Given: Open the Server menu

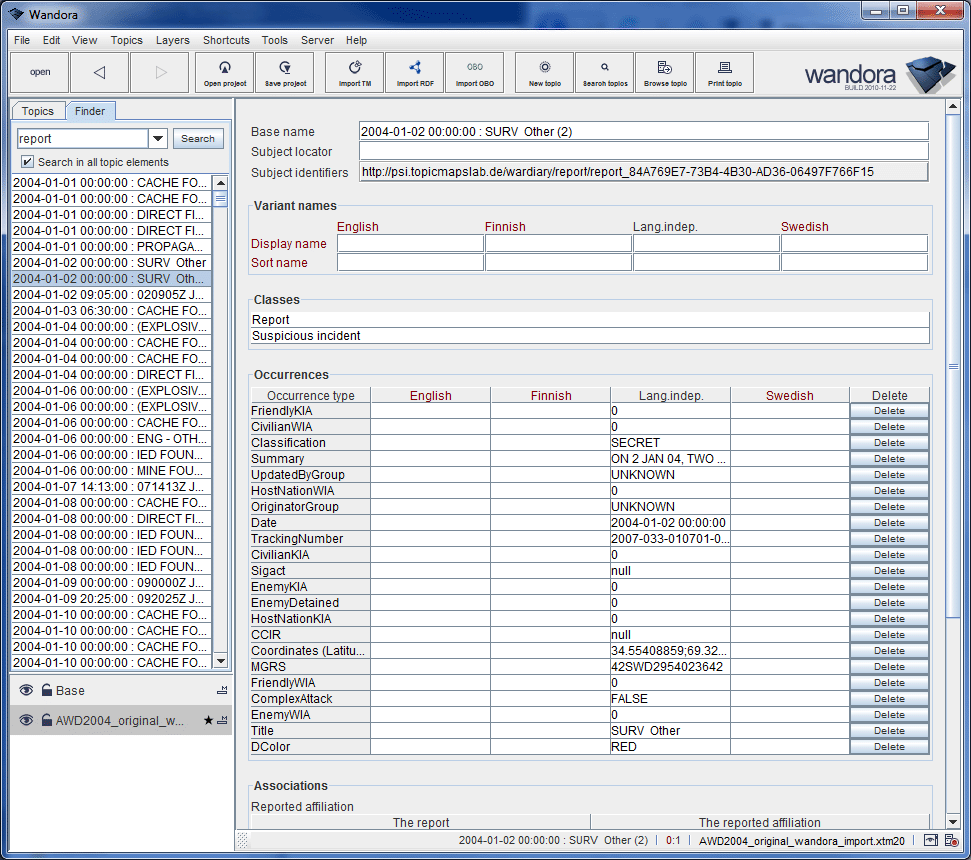Looking at the screenshot, I should point(317,40).
